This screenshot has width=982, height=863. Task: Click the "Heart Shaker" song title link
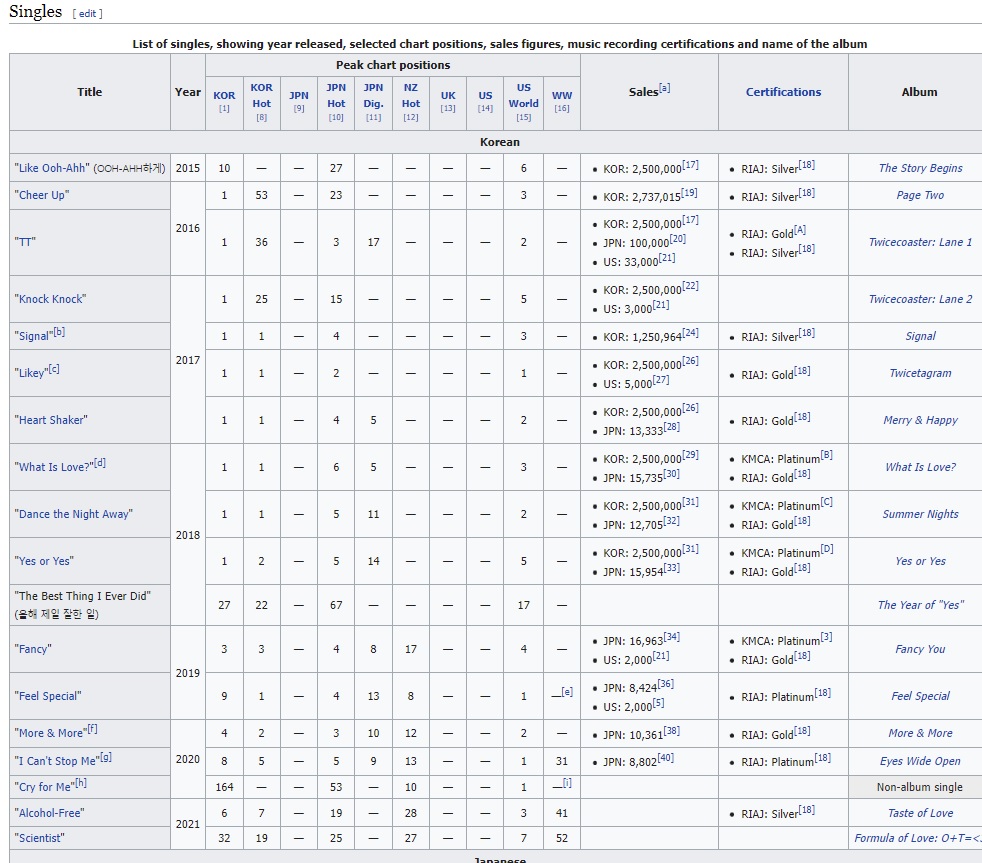click(x=51, y=420)
